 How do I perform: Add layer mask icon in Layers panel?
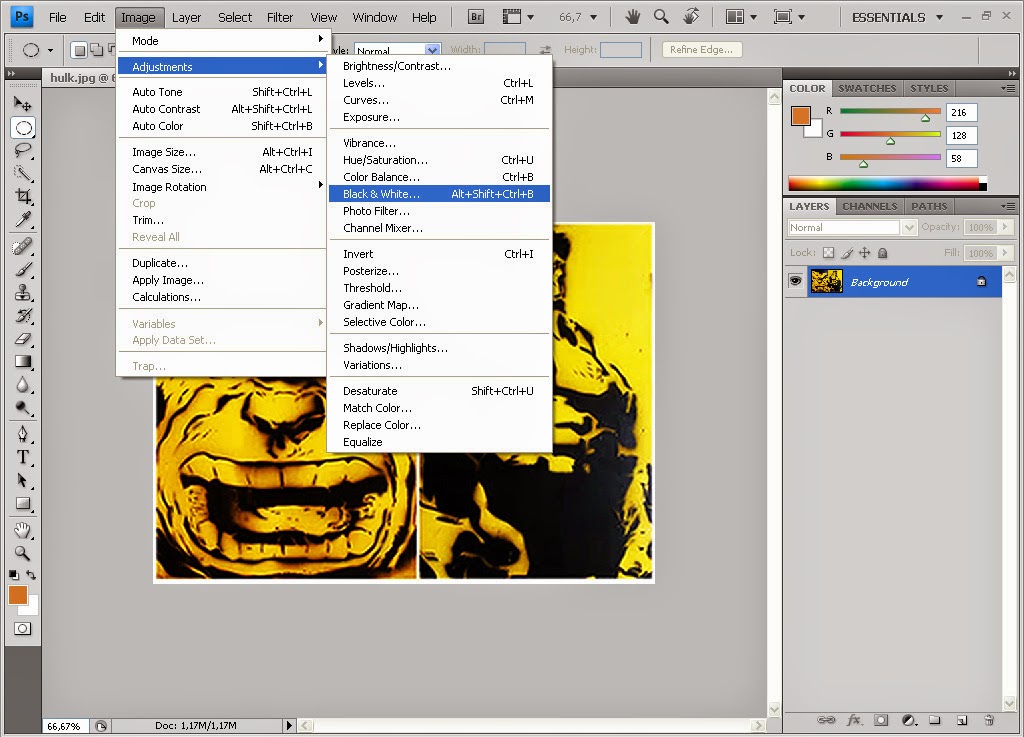[x=881, y=720]
